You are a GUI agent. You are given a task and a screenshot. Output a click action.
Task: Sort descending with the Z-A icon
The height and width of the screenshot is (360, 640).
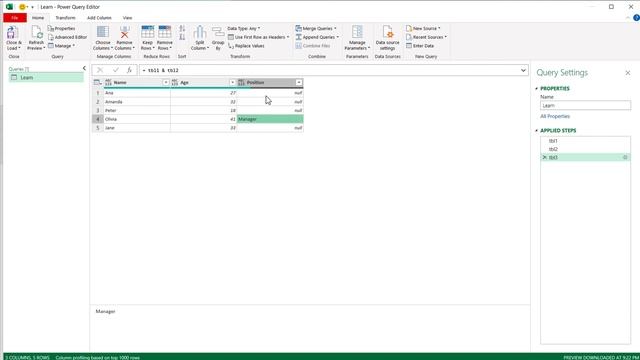click(182, 37)
